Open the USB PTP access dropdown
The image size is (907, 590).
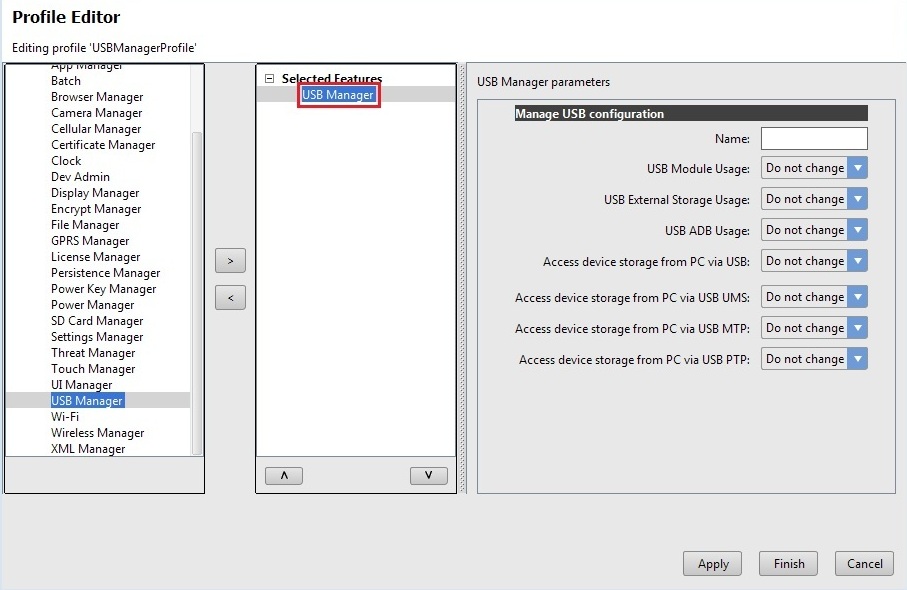pos(857,359)
